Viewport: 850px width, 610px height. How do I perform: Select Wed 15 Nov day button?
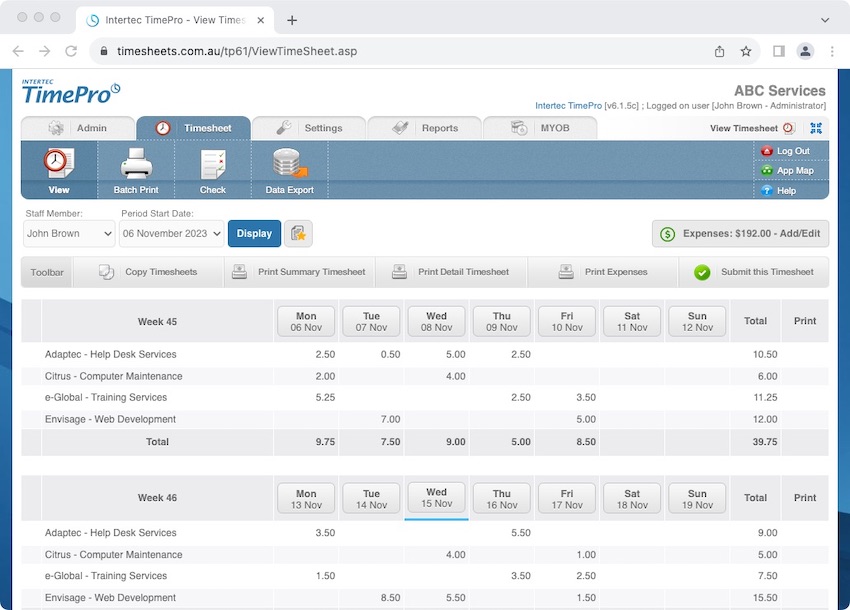tap(436, 497)
